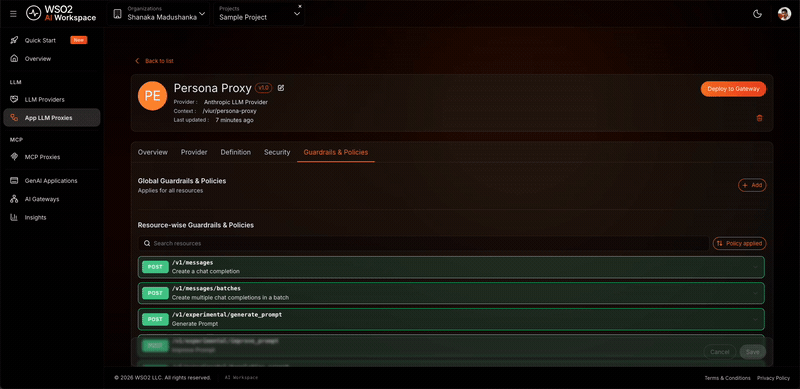Select App LLM Proxies sidebar item
Image resolution: width=800 pixels, height=389 pixels.
point(52,118)
